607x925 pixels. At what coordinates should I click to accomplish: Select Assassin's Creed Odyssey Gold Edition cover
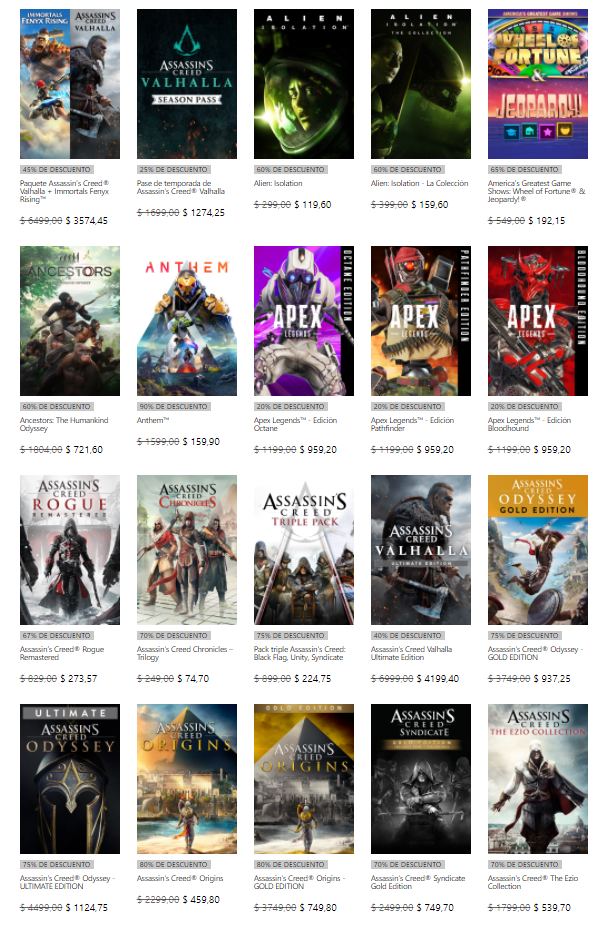[537, 550]
